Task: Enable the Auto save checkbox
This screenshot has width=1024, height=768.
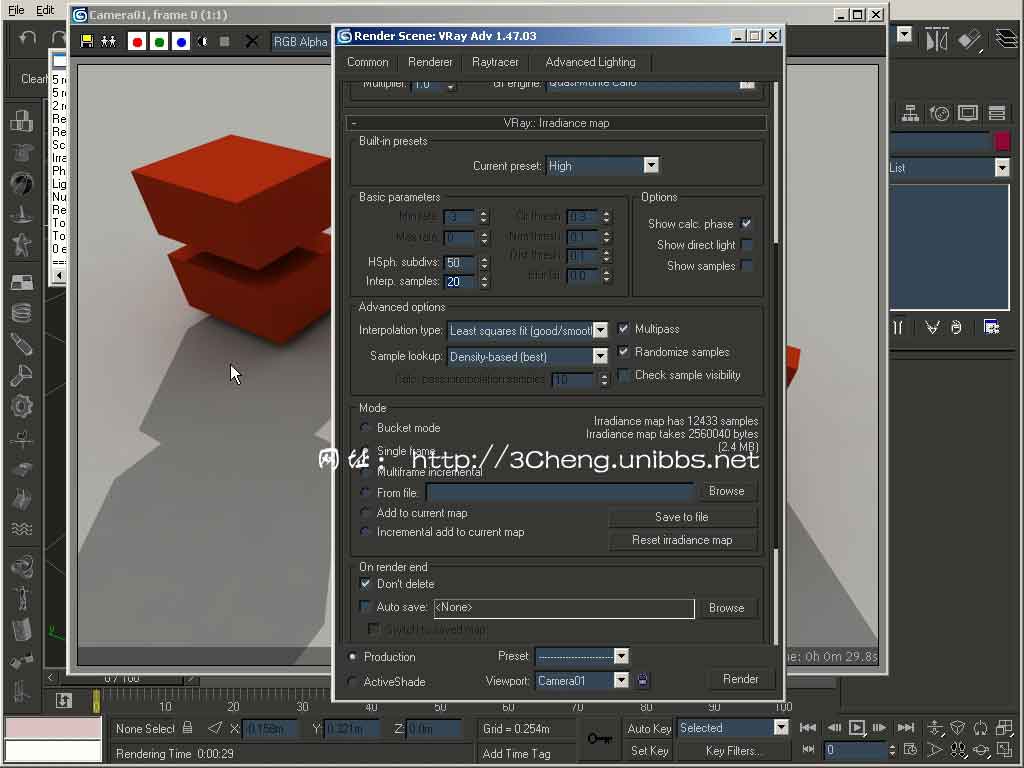Action: [x=366, y=606]
